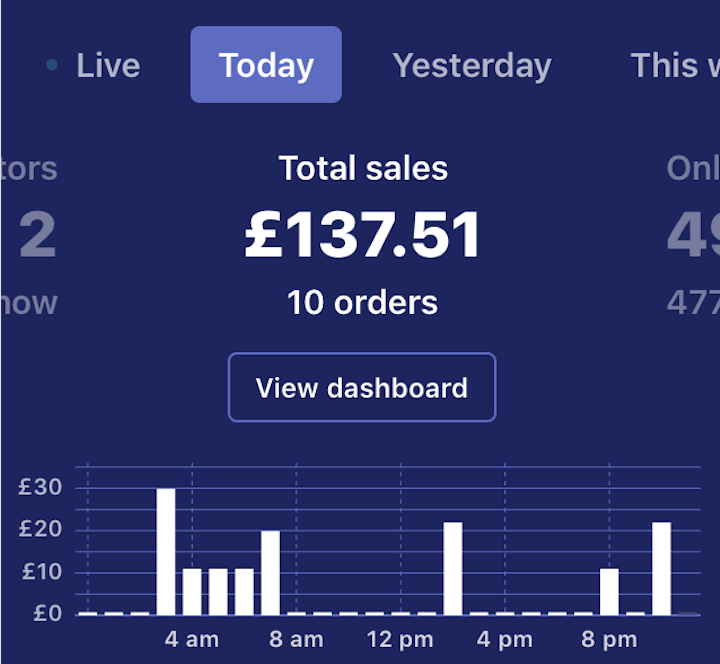This screenshot has height=664, width=720.
Task: Click the 8 am axis label
Action: coord(296,640)
